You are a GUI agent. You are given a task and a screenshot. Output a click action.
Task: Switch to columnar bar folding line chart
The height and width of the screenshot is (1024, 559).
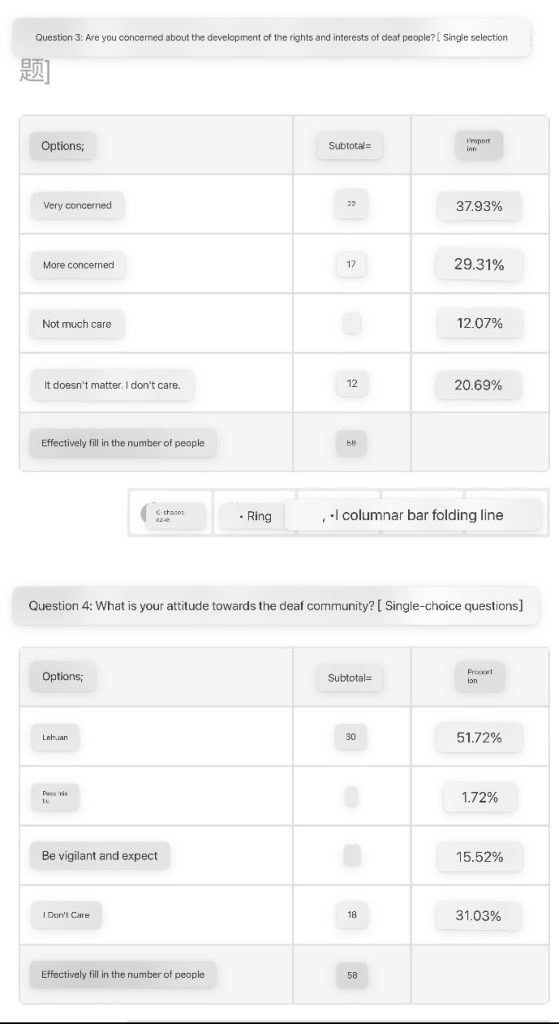[413, 515]
